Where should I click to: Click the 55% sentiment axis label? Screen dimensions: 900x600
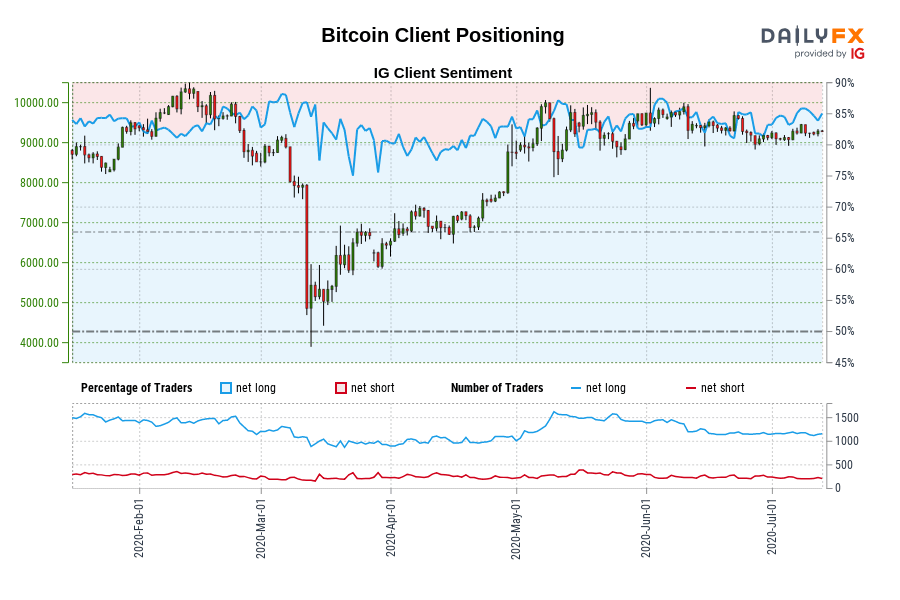[844, 300]
